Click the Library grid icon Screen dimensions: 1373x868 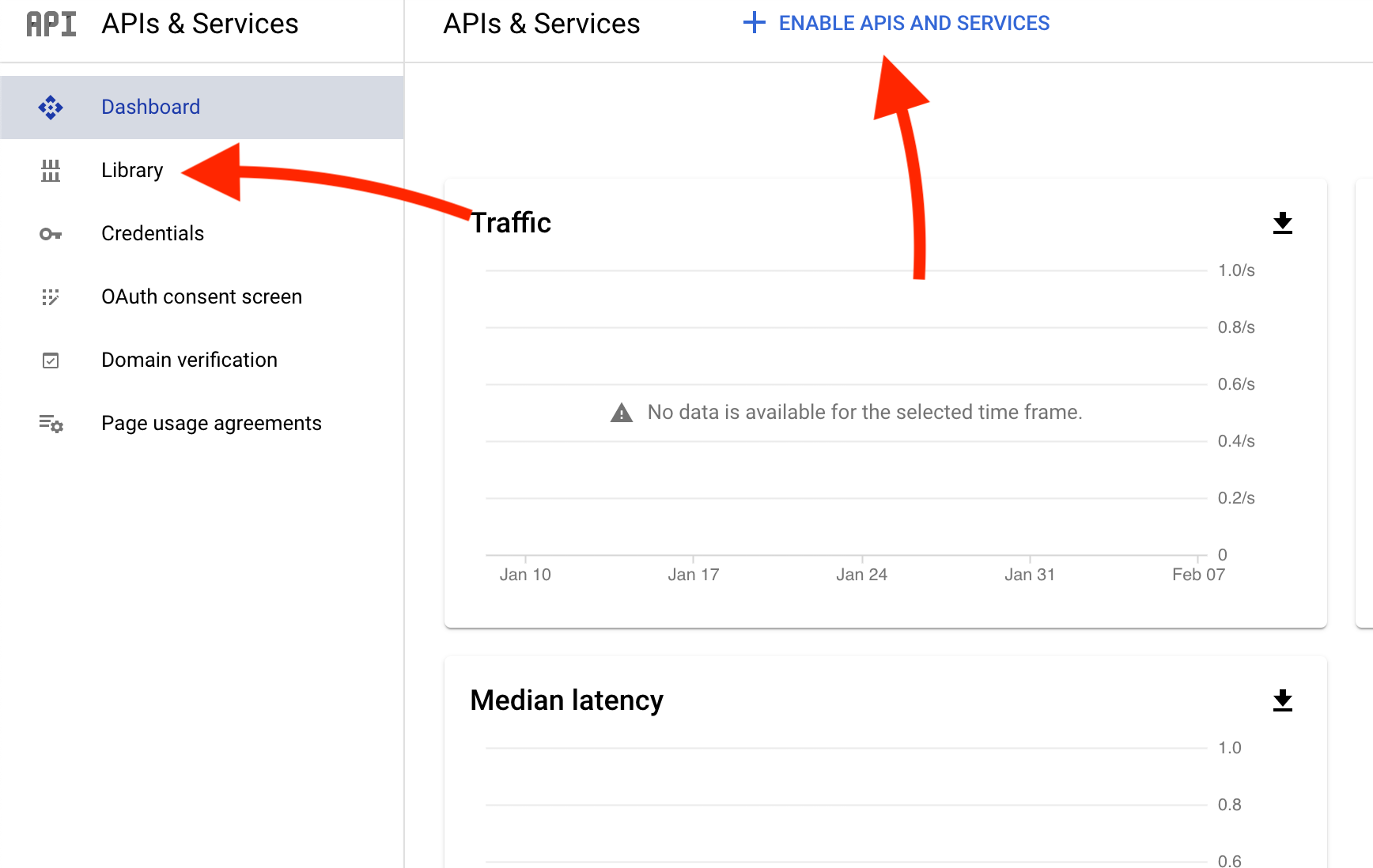51,171
